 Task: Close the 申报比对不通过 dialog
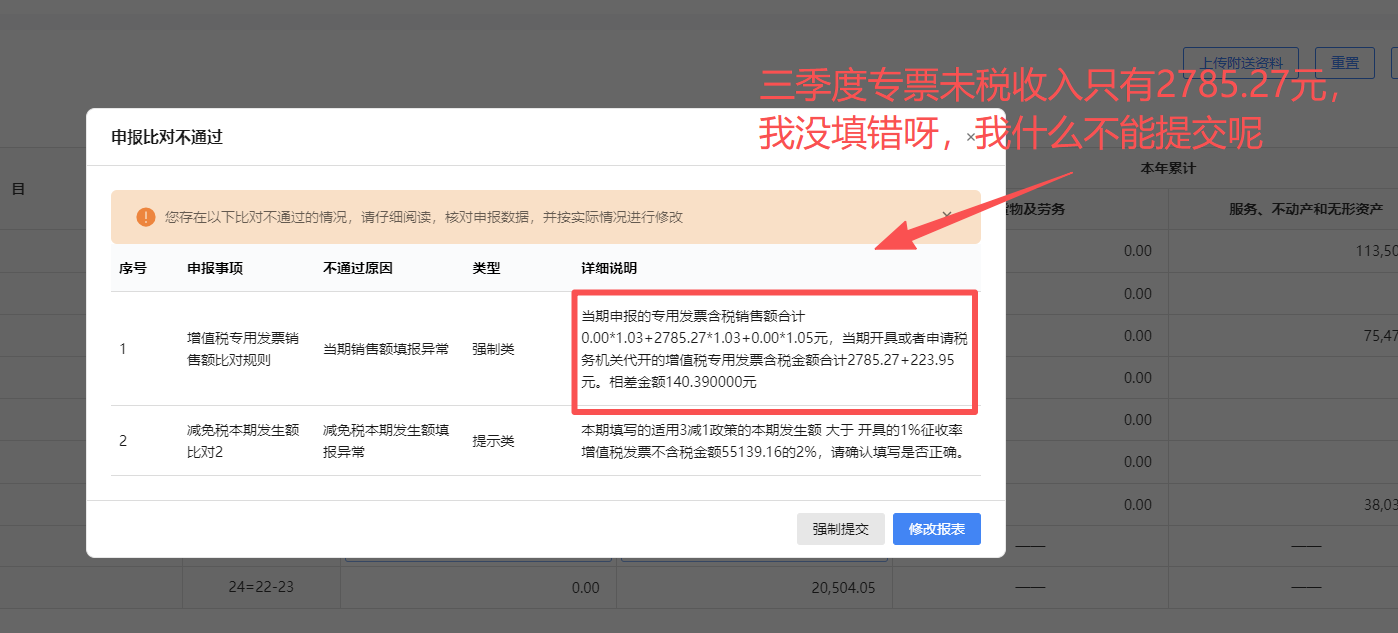[x=970, y=137]
